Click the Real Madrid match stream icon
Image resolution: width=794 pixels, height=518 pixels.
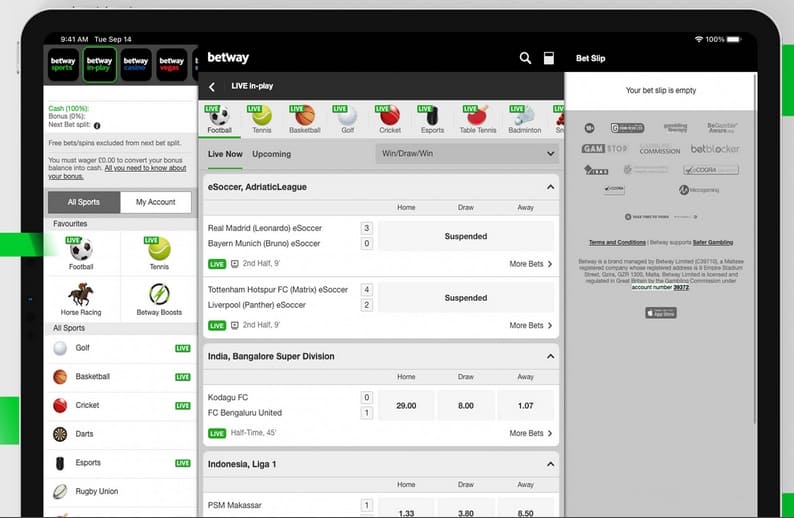(x=235, y=264)
